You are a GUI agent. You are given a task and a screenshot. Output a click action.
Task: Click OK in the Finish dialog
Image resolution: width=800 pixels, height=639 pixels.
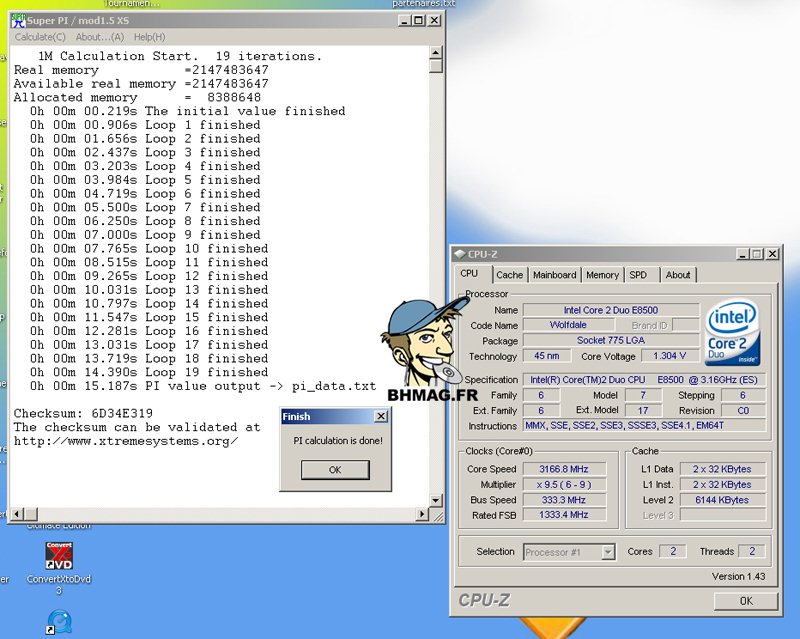(335, 470)
